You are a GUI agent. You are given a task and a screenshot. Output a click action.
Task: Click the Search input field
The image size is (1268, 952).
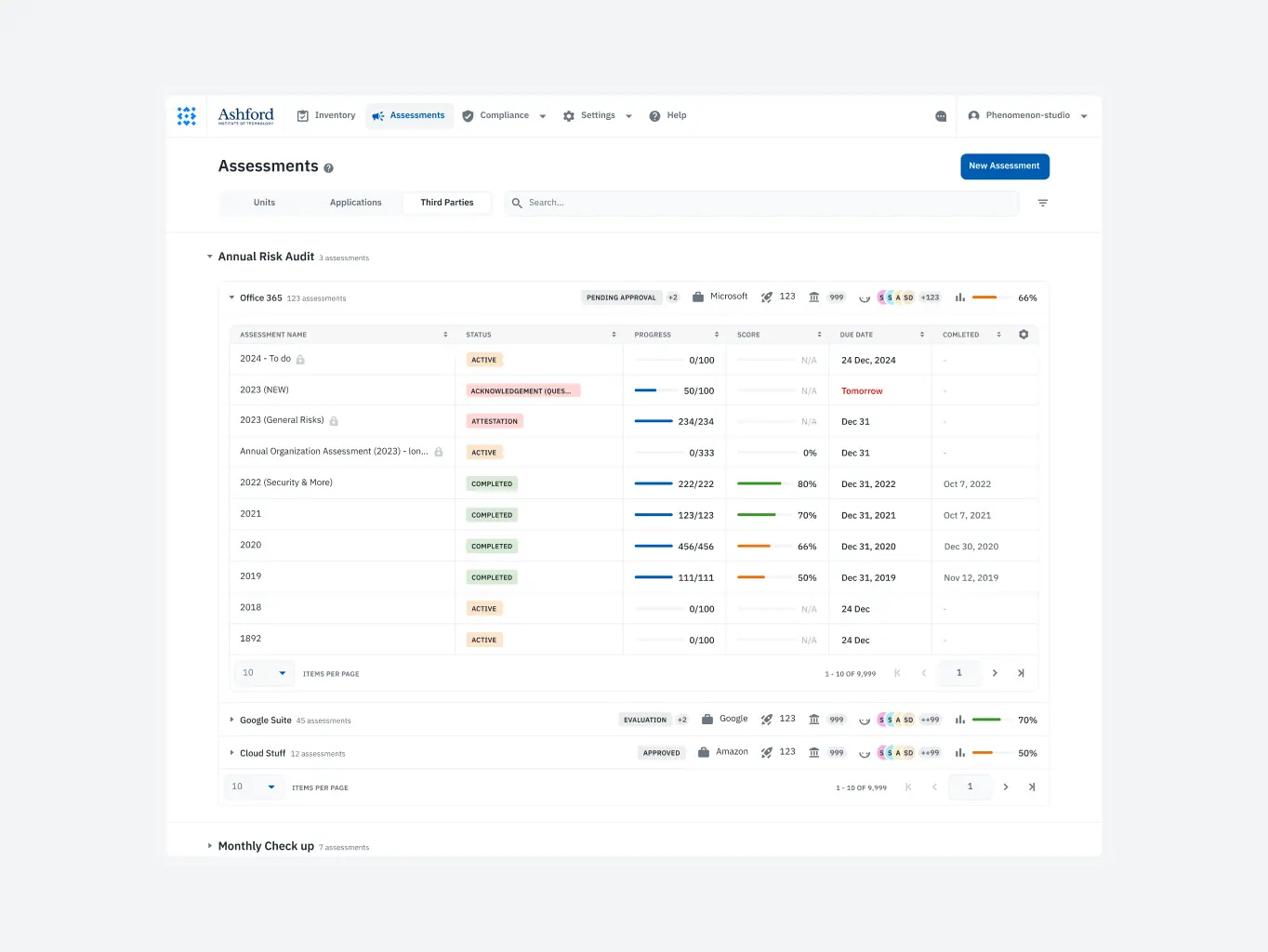pos(762,203)
